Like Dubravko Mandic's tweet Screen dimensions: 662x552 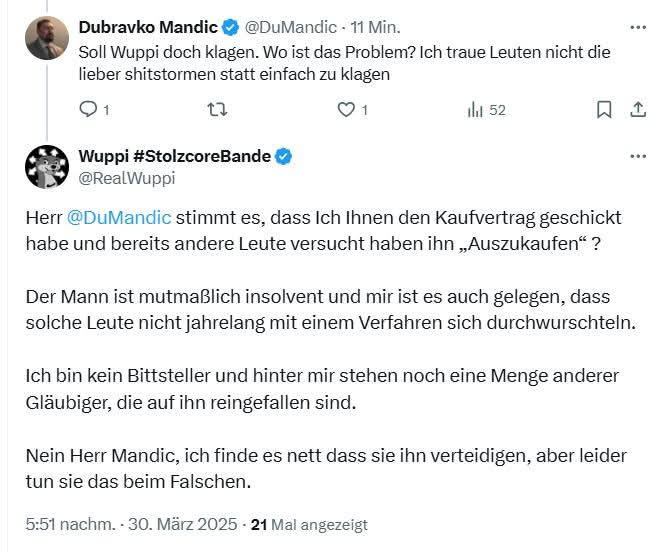click(346, 110)
